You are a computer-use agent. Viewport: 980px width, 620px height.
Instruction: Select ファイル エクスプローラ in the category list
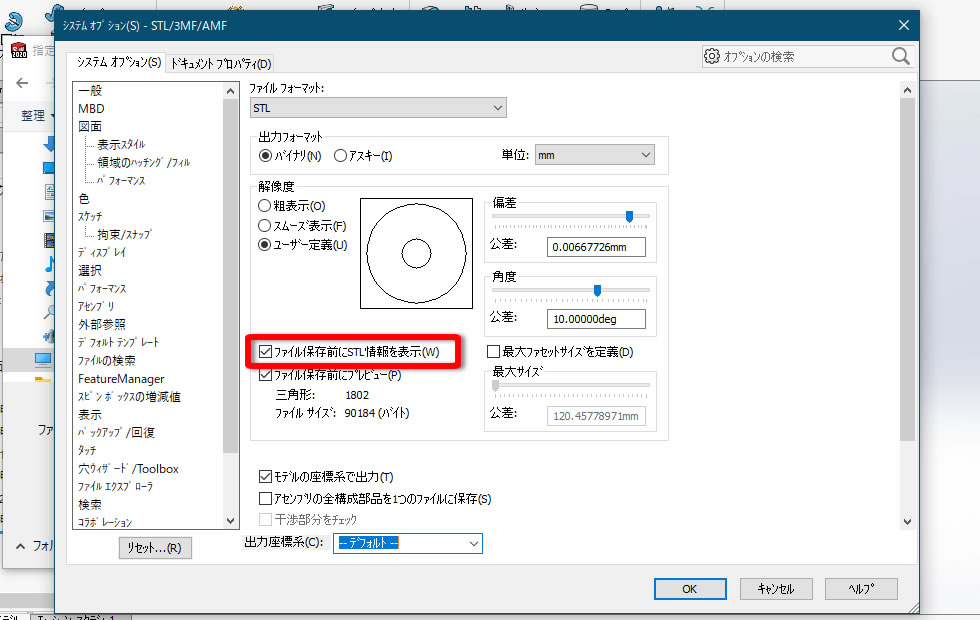click(116, 487)
